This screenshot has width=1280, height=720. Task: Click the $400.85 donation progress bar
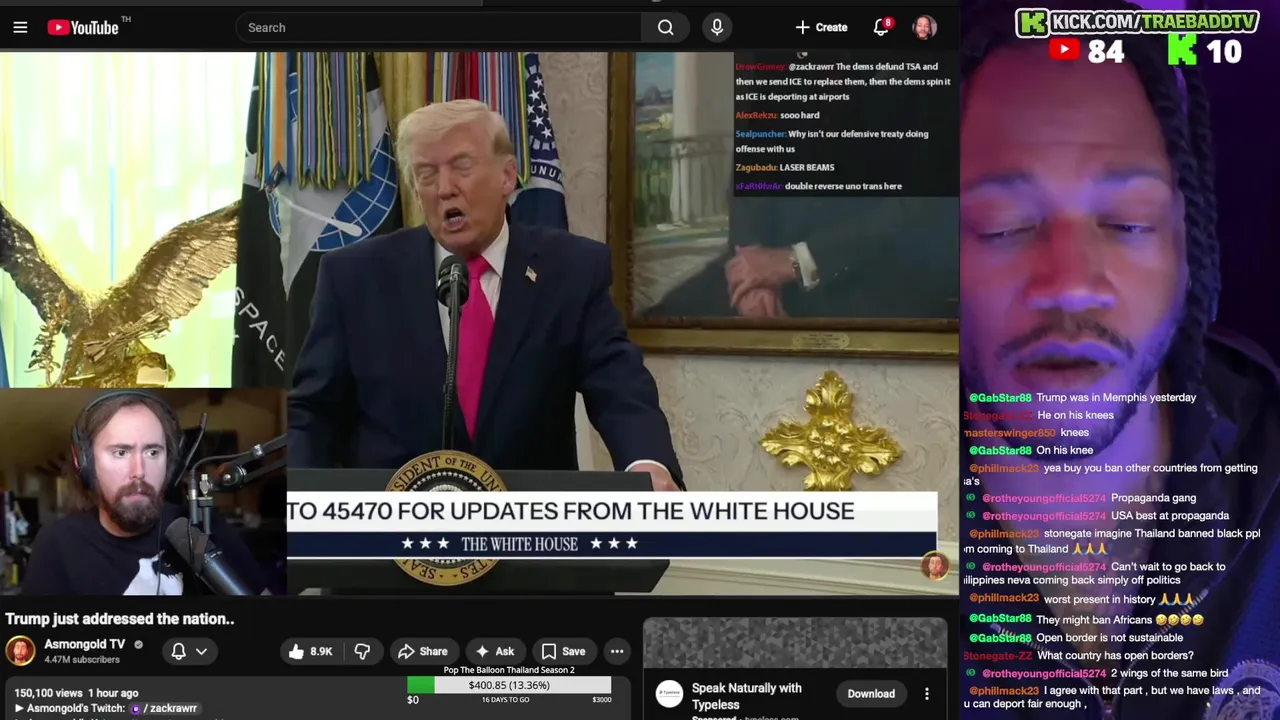click(509, 686)
